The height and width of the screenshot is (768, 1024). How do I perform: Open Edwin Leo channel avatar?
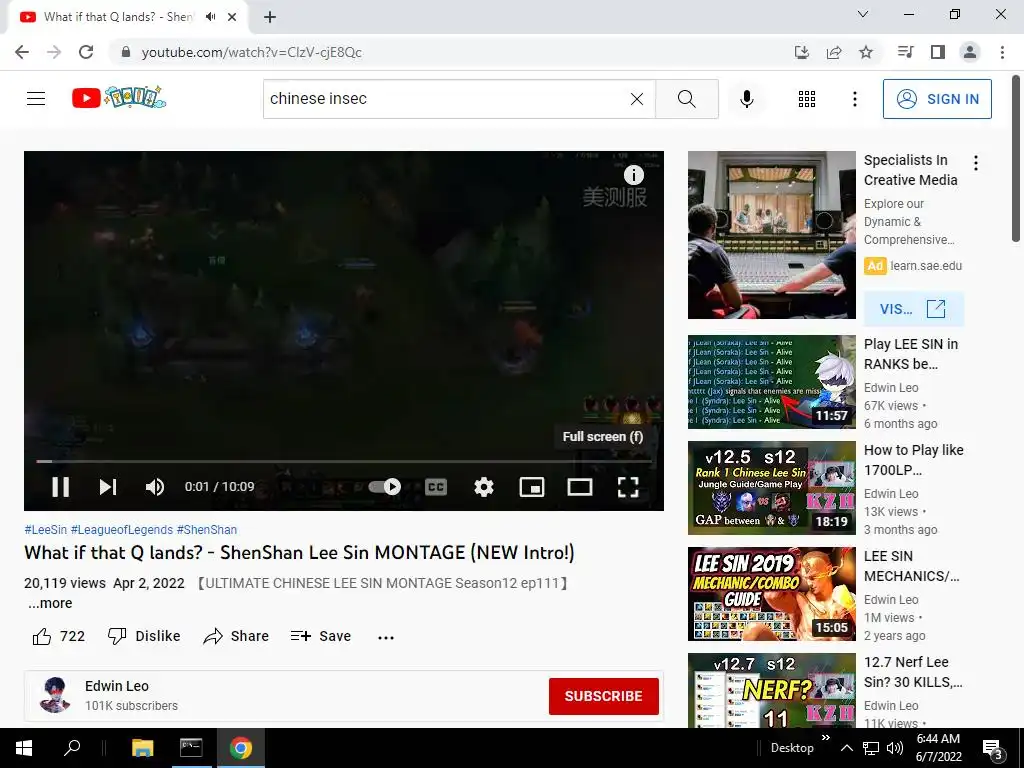[x=55, y=695]
